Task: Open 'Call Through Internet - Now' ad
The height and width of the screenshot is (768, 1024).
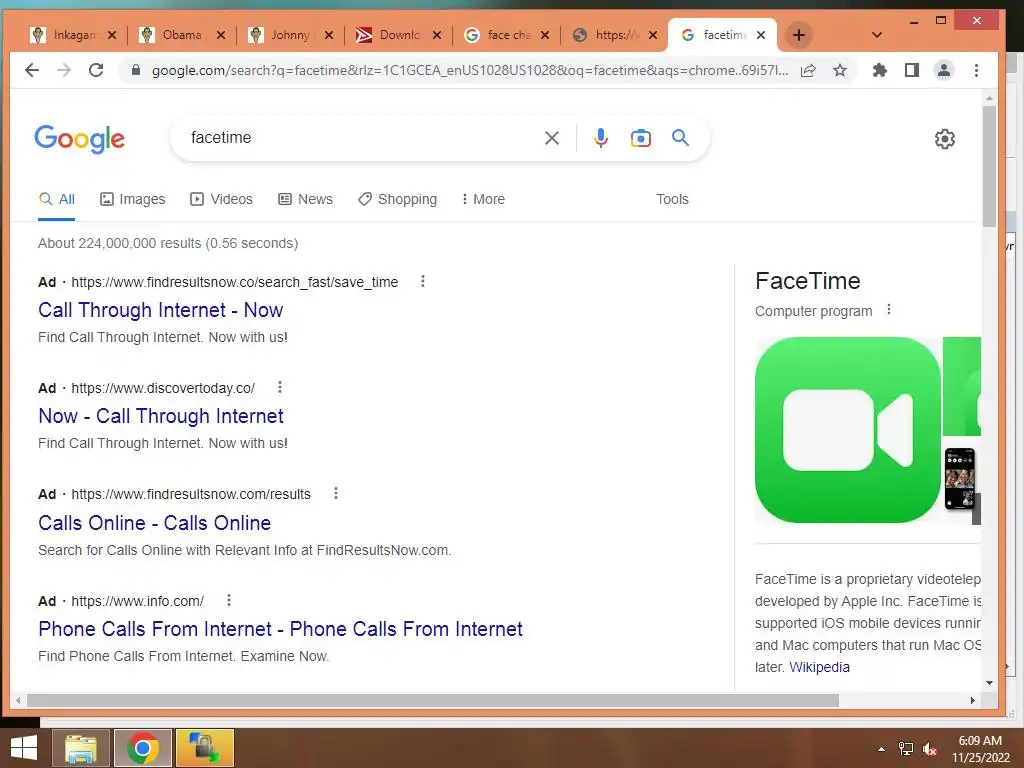Action: [161, 310]
